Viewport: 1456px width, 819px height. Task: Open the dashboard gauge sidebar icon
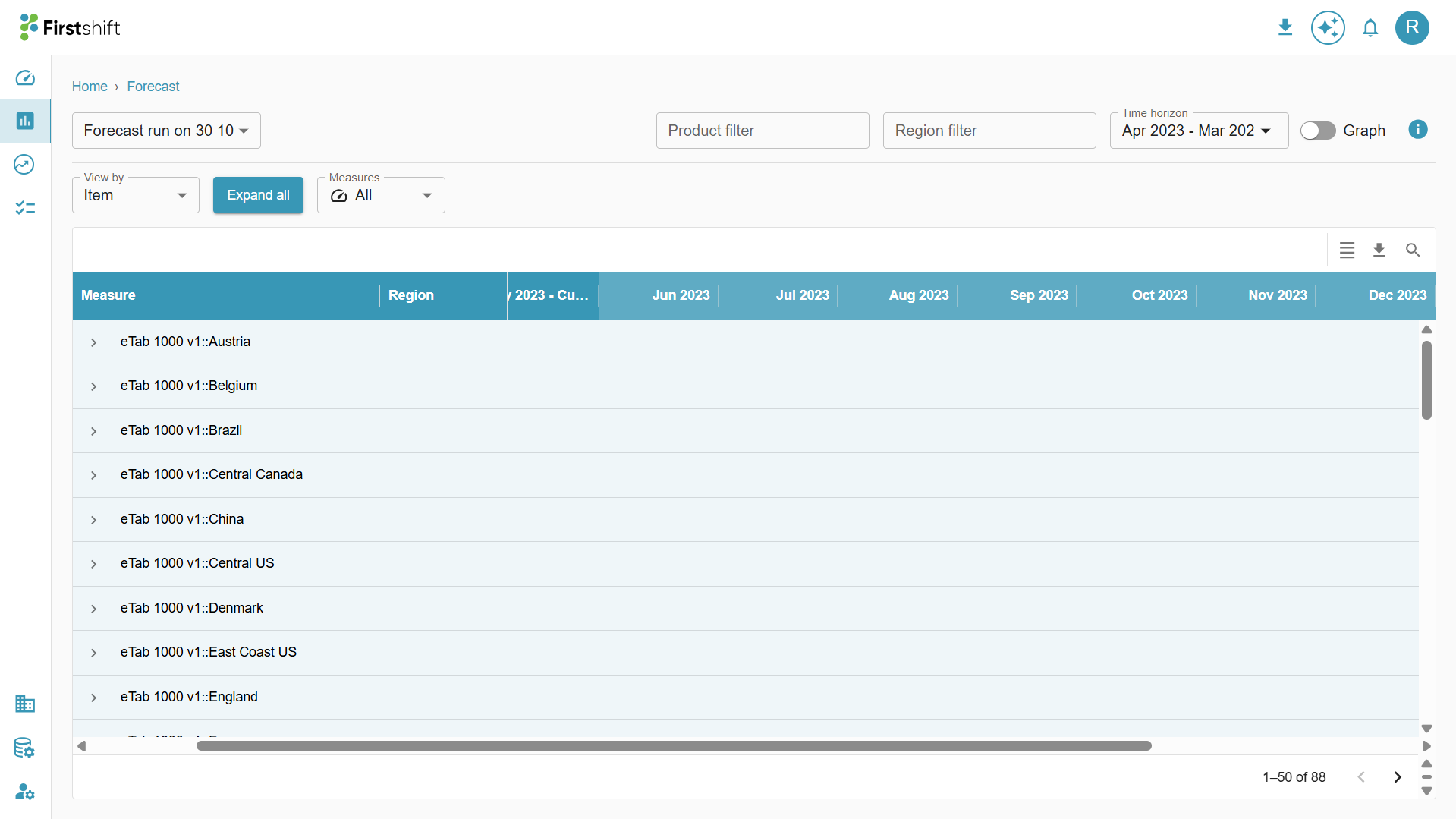click(25, 78)
